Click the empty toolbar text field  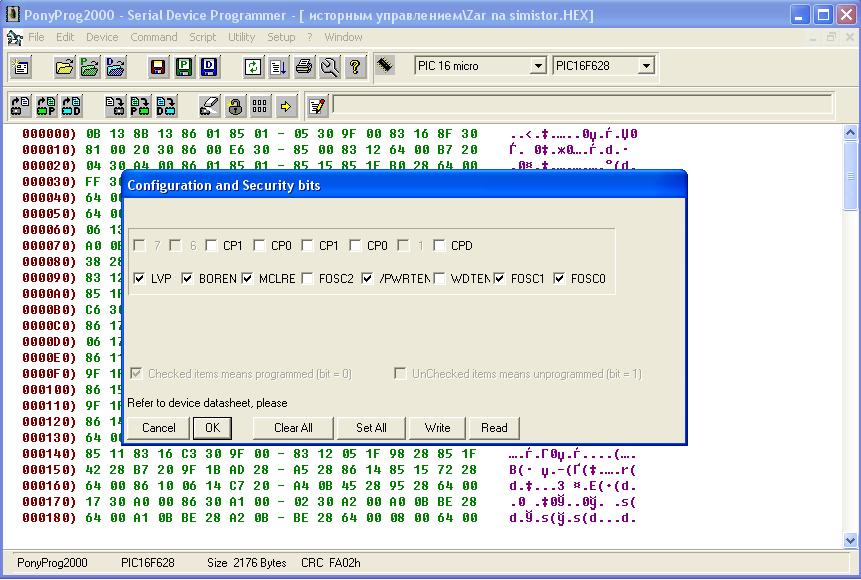point(582,104)
